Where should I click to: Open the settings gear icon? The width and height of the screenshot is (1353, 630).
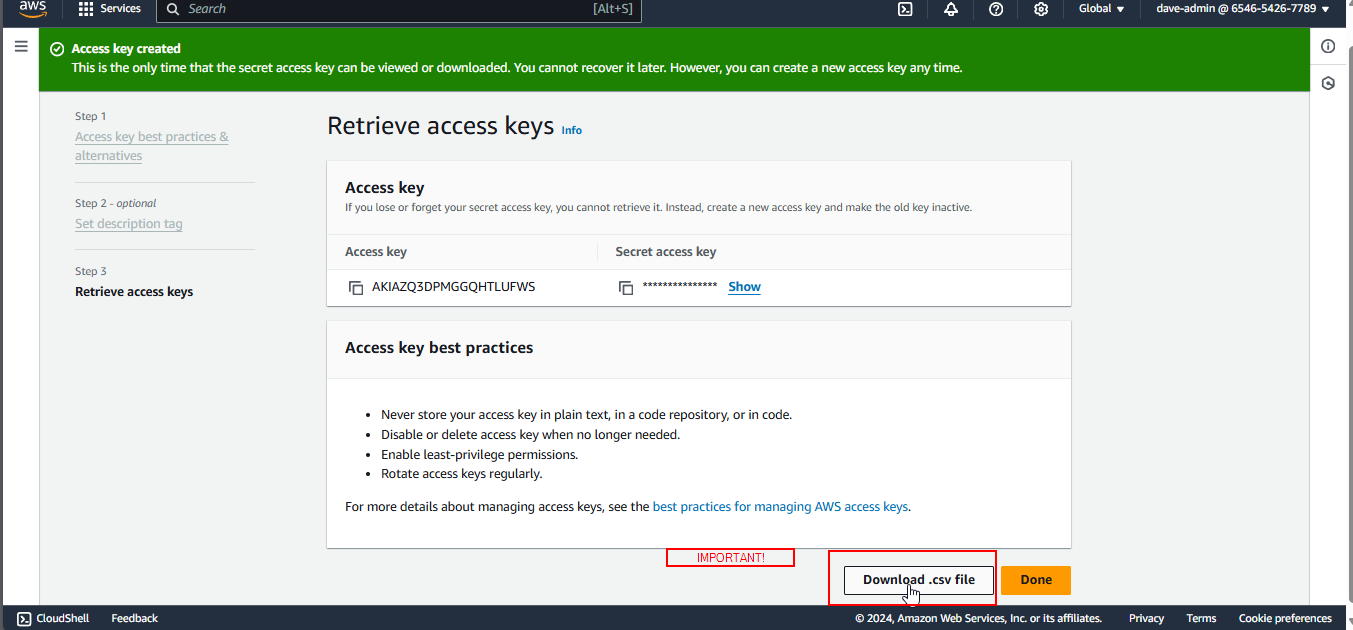coord(1041,9)
